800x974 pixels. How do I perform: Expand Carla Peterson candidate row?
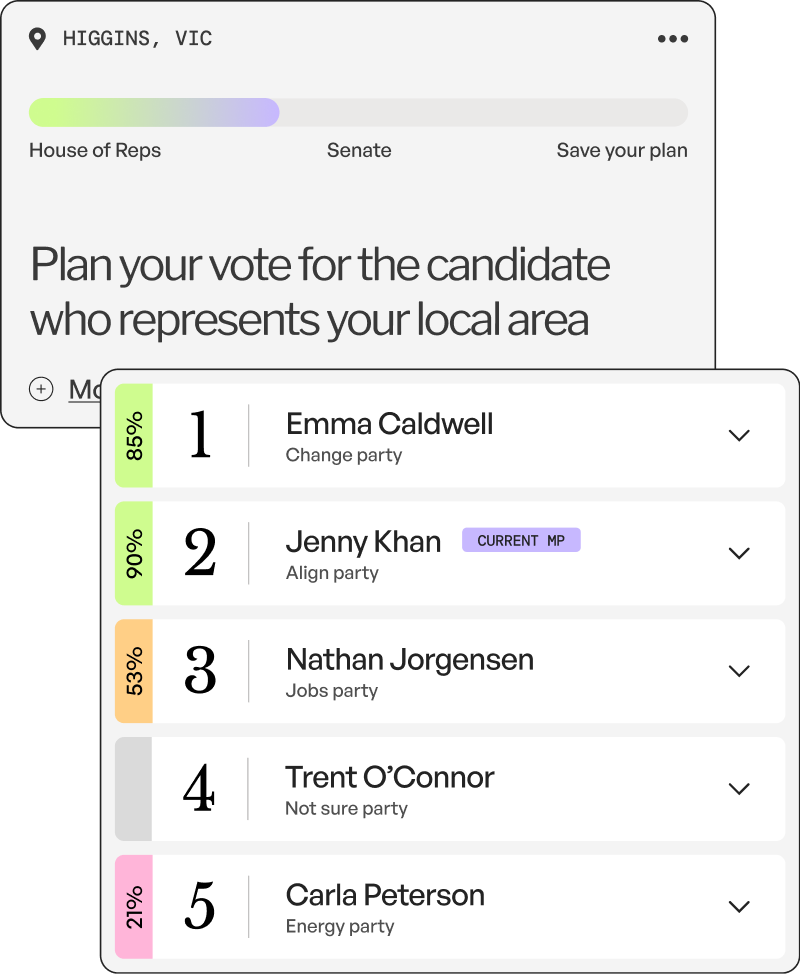(739, 907)
